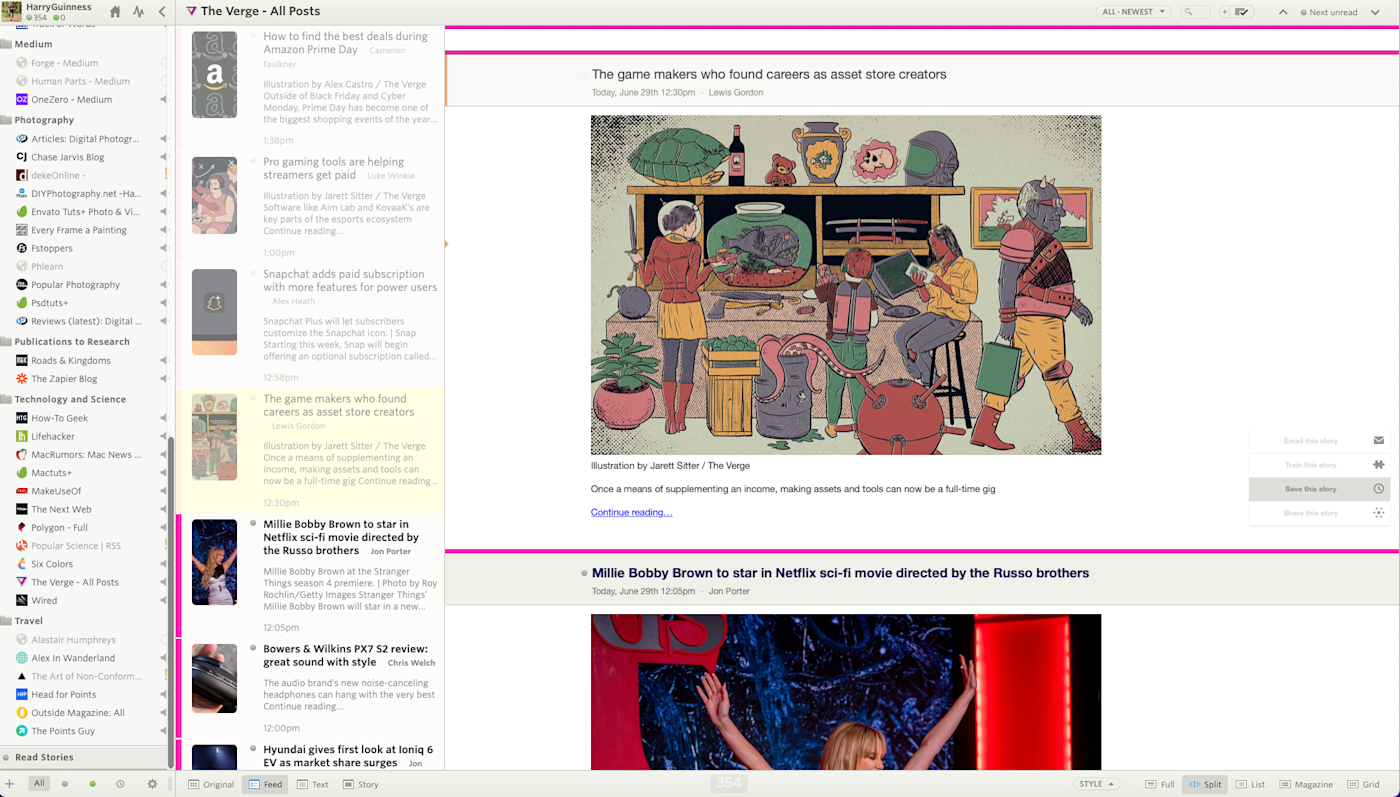Click The Verge logo in the feed title
Screen dimensions: 1400x797
click(191, 12)
